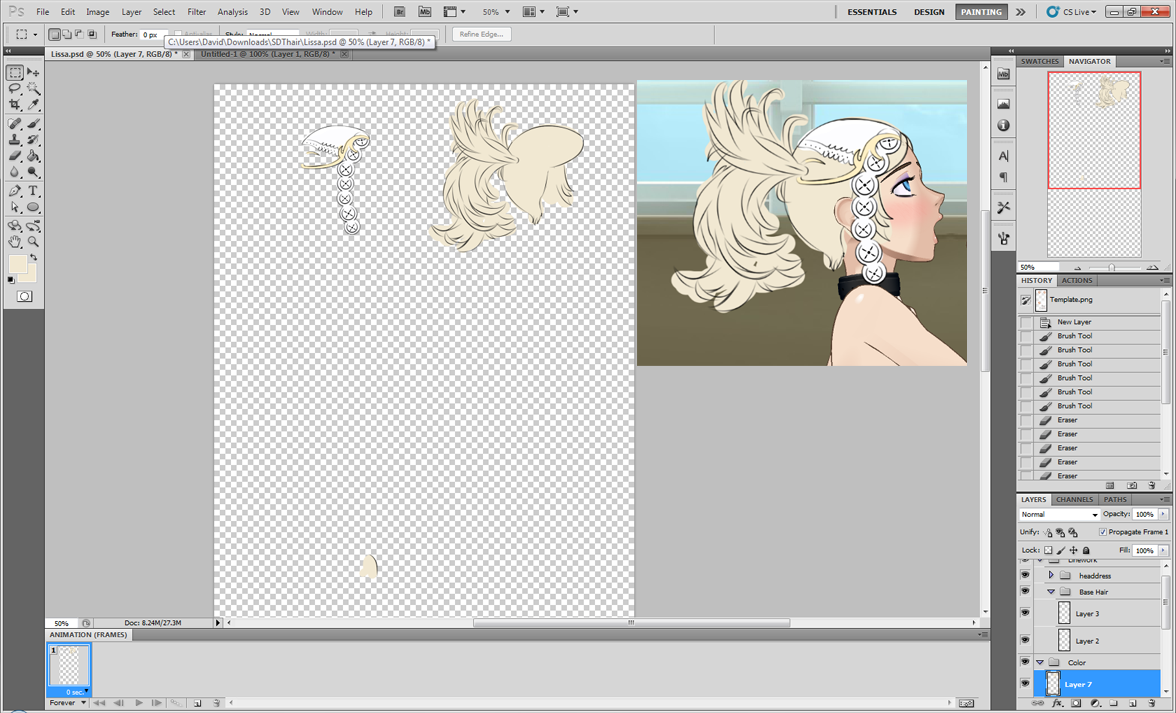Click the Essentials workspace button
This screenshot has height=713, width=1176.
pos(872,12)
